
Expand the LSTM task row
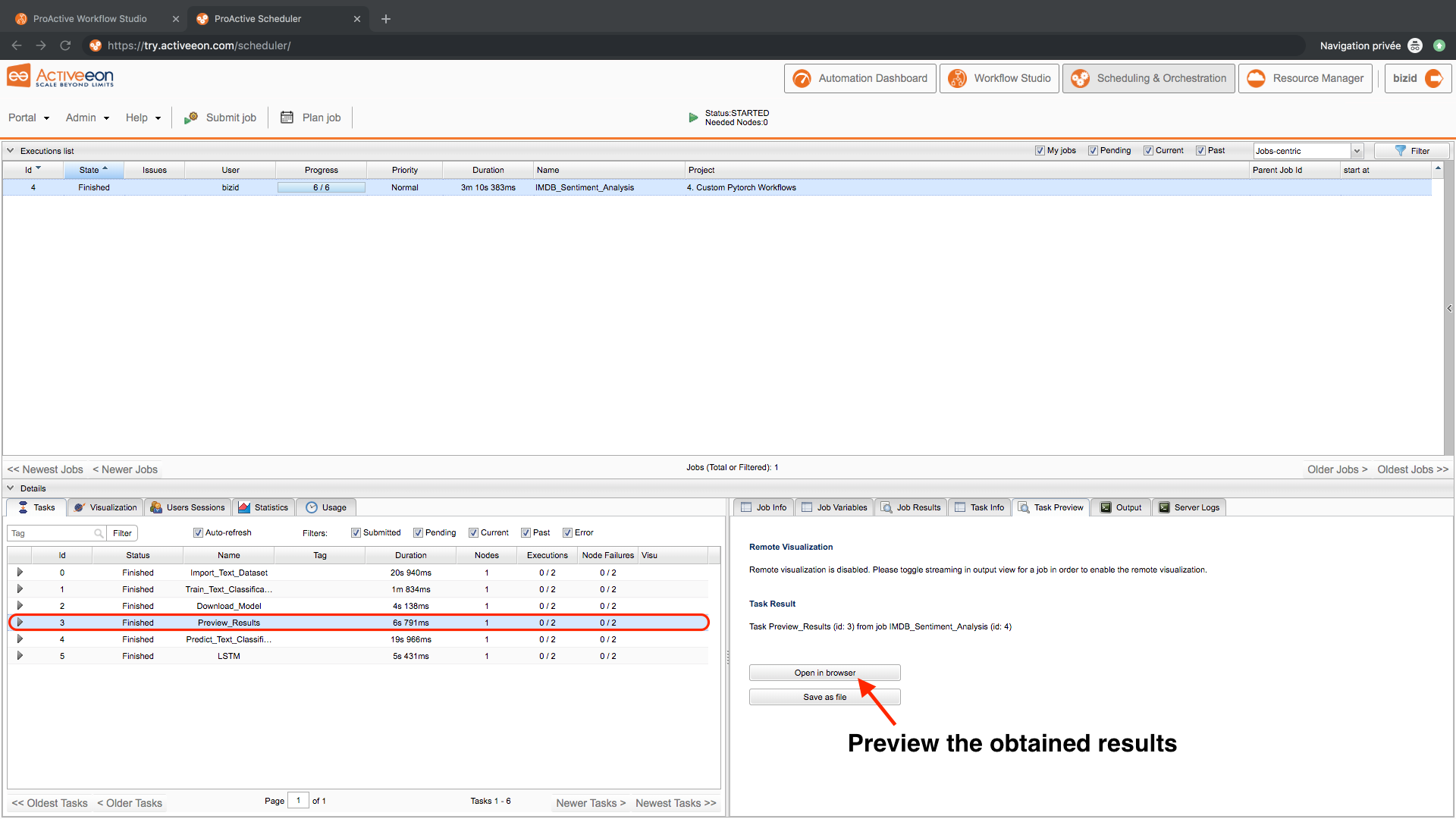pyautogui.click(x=20, y=656)
